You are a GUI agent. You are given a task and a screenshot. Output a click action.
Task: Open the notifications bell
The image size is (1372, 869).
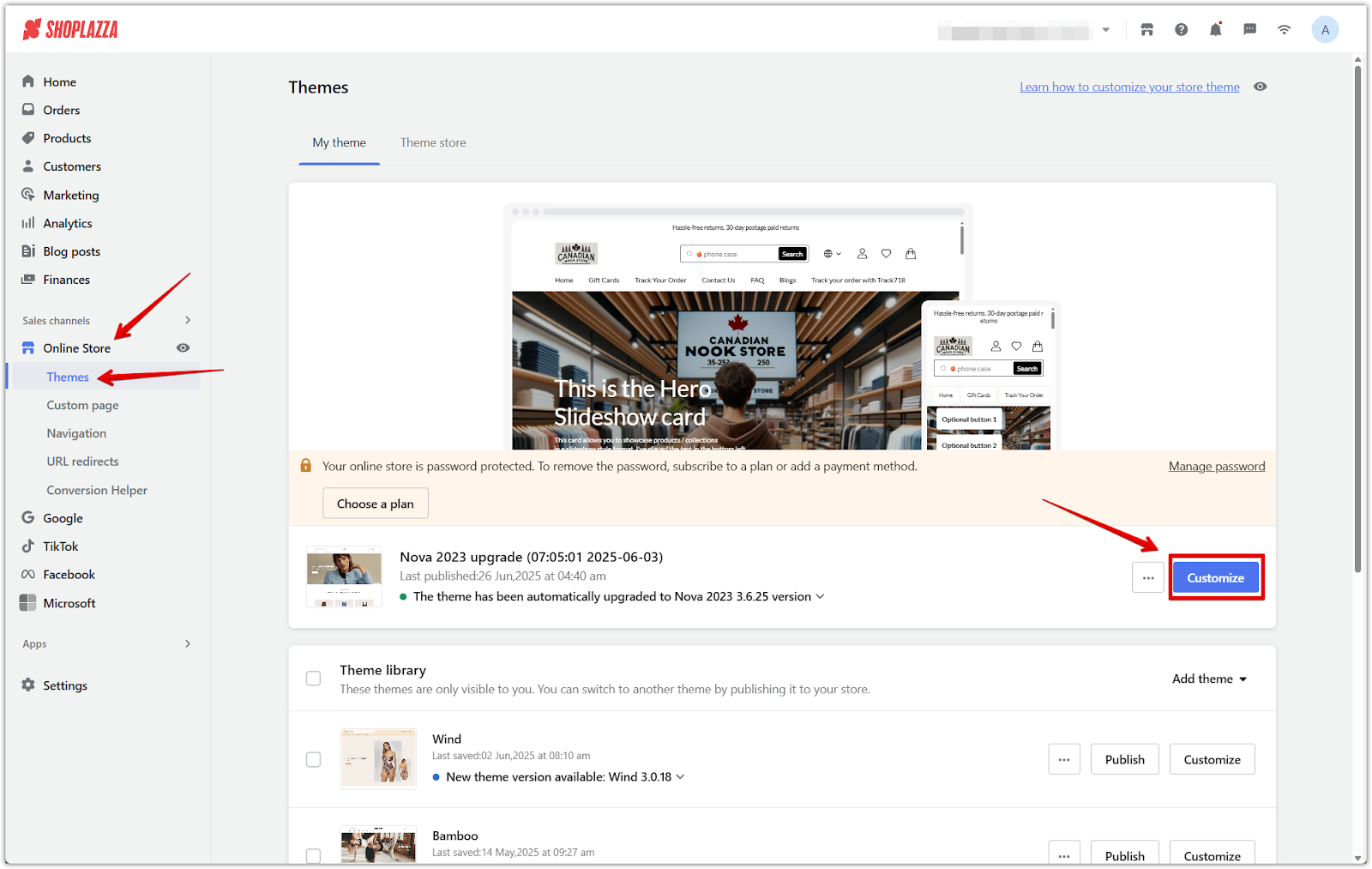point(1216,30)
